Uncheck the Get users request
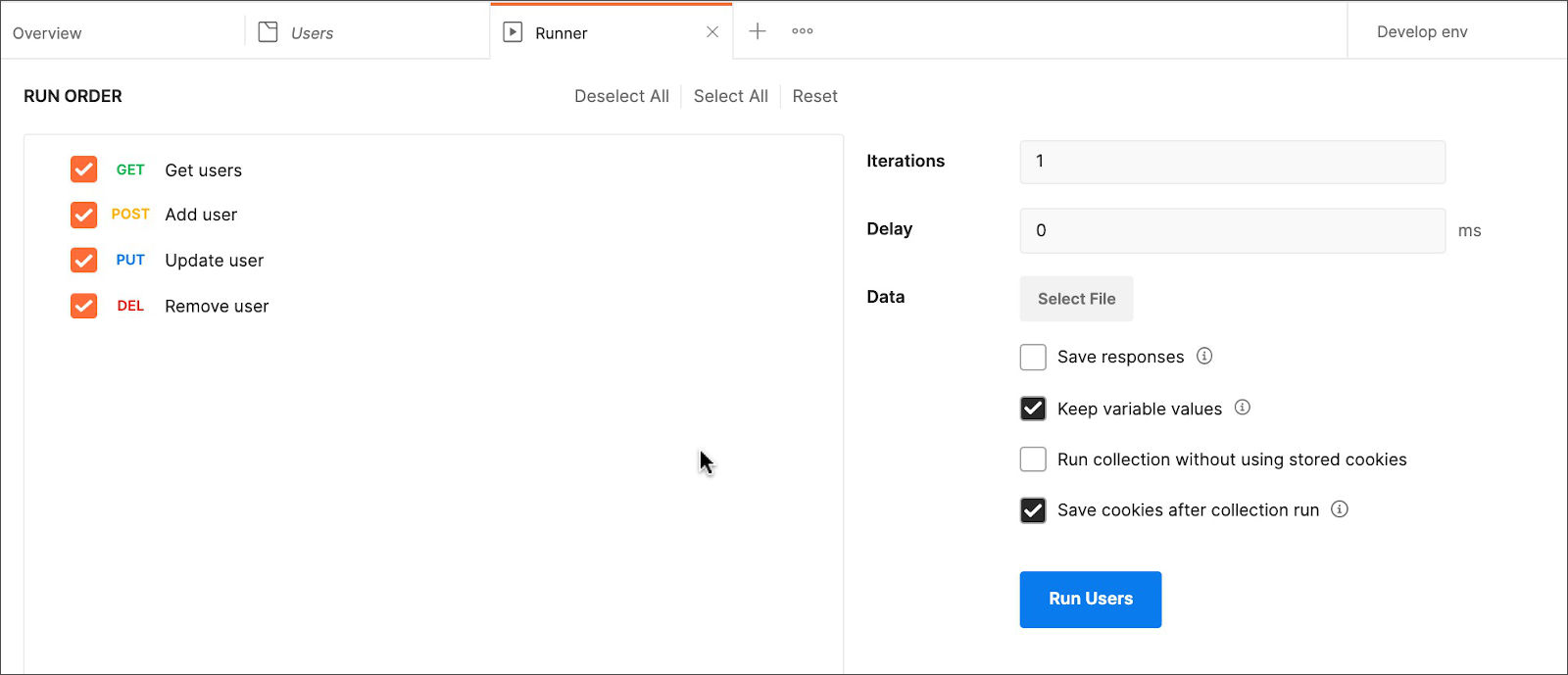Screen dimensions: 1568x675 (x=84, y=169)
